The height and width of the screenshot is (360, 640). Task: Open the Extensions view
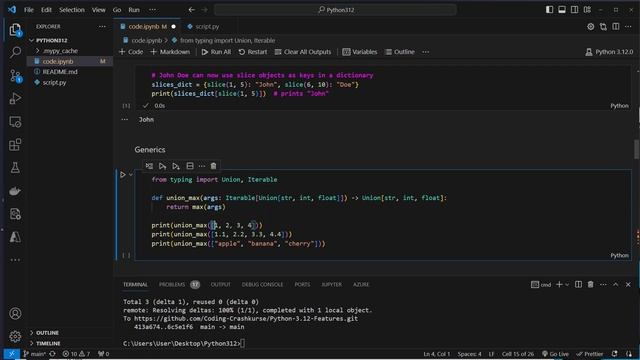[x=15, y=144]
